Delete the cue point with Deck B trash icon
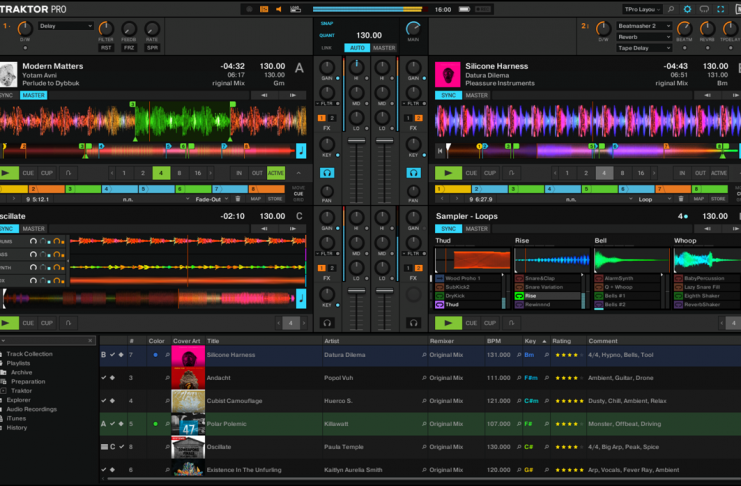 tap(681, 199)
